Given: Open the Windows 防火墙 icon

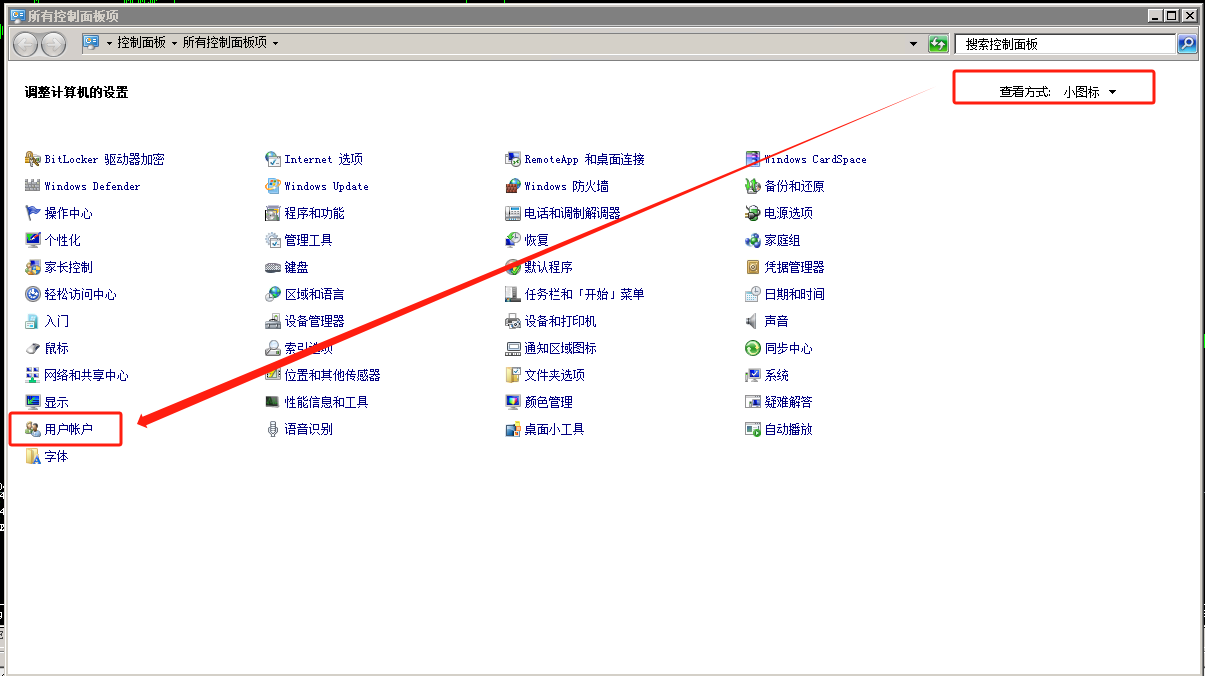Looking at the screenshot, I should pyautogui.click(x=513, y=186).
